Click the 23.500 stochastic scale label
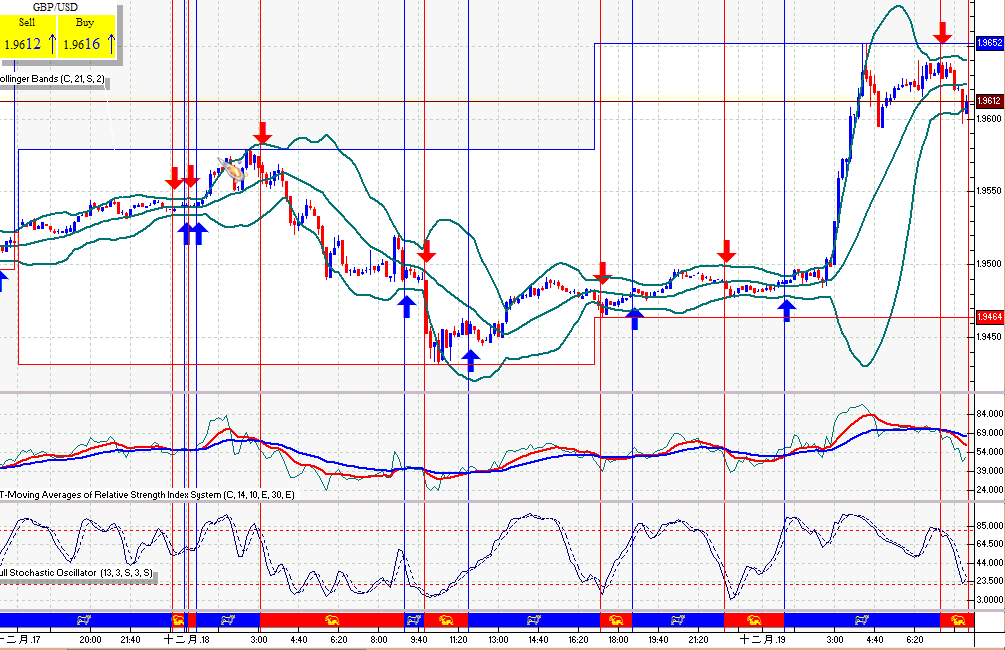1005x650 pixels. (x=990, y=581)
